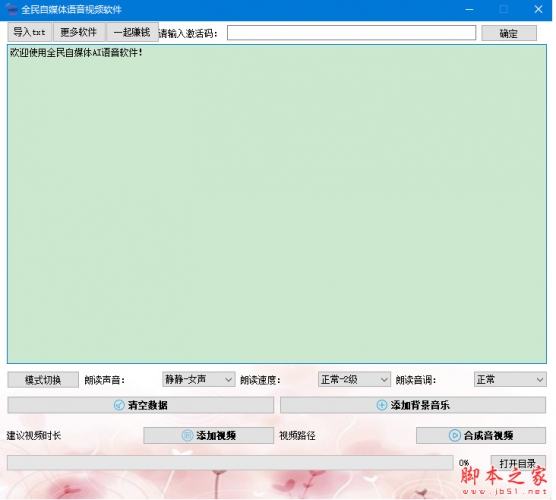
Task: Click the 一起赚钱 button
Action: (x=132, y=32)
